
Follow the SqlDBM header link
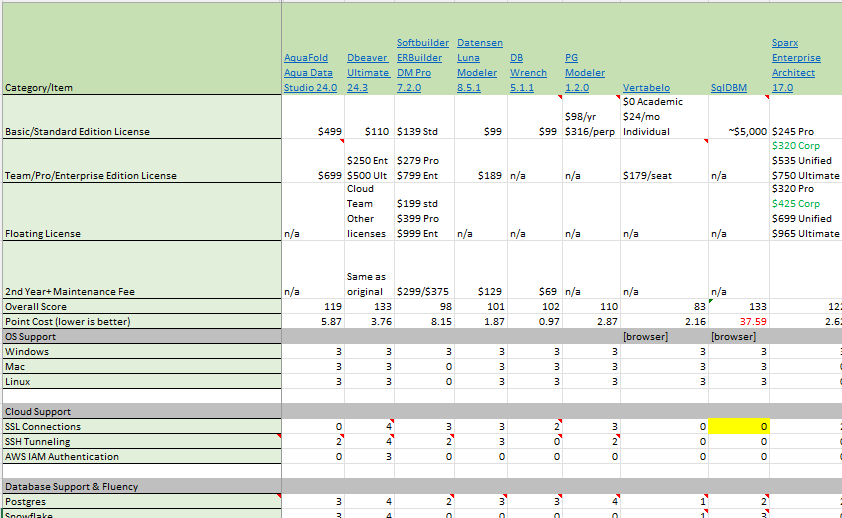coord(729,88)
